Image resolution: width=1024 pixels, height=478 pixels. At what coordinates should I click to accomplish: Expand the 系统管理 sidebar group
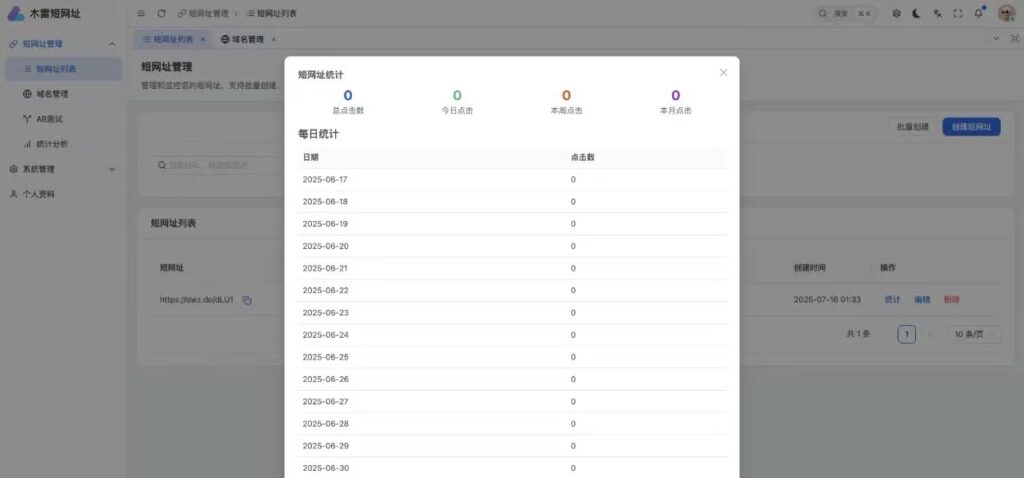[63, 169]
